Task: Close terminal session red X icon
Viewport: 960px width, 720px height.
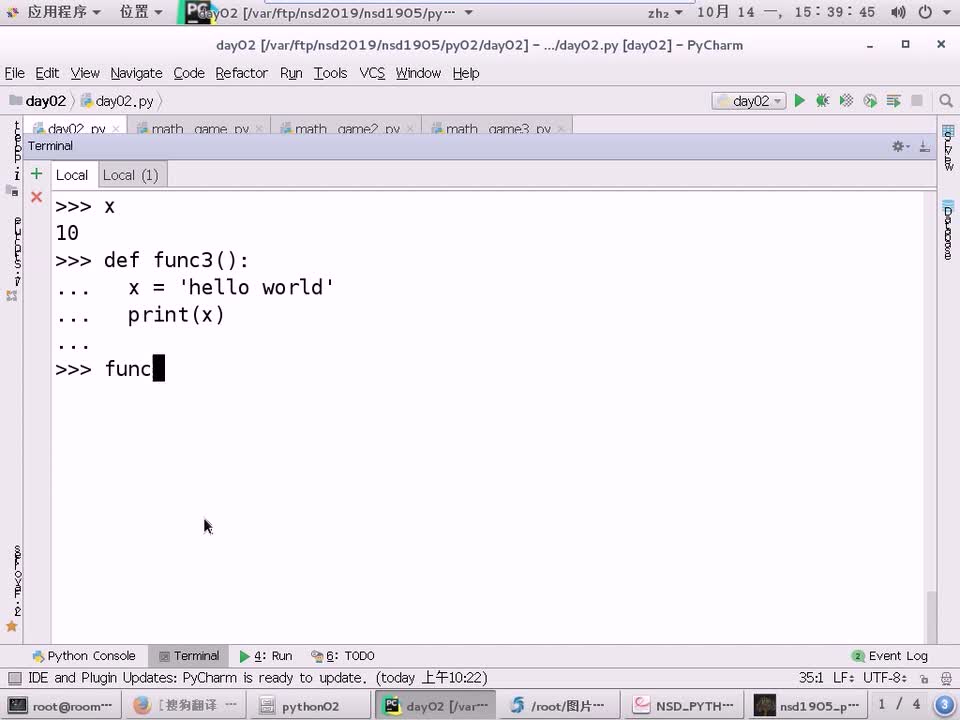Action: coord(37,197)
